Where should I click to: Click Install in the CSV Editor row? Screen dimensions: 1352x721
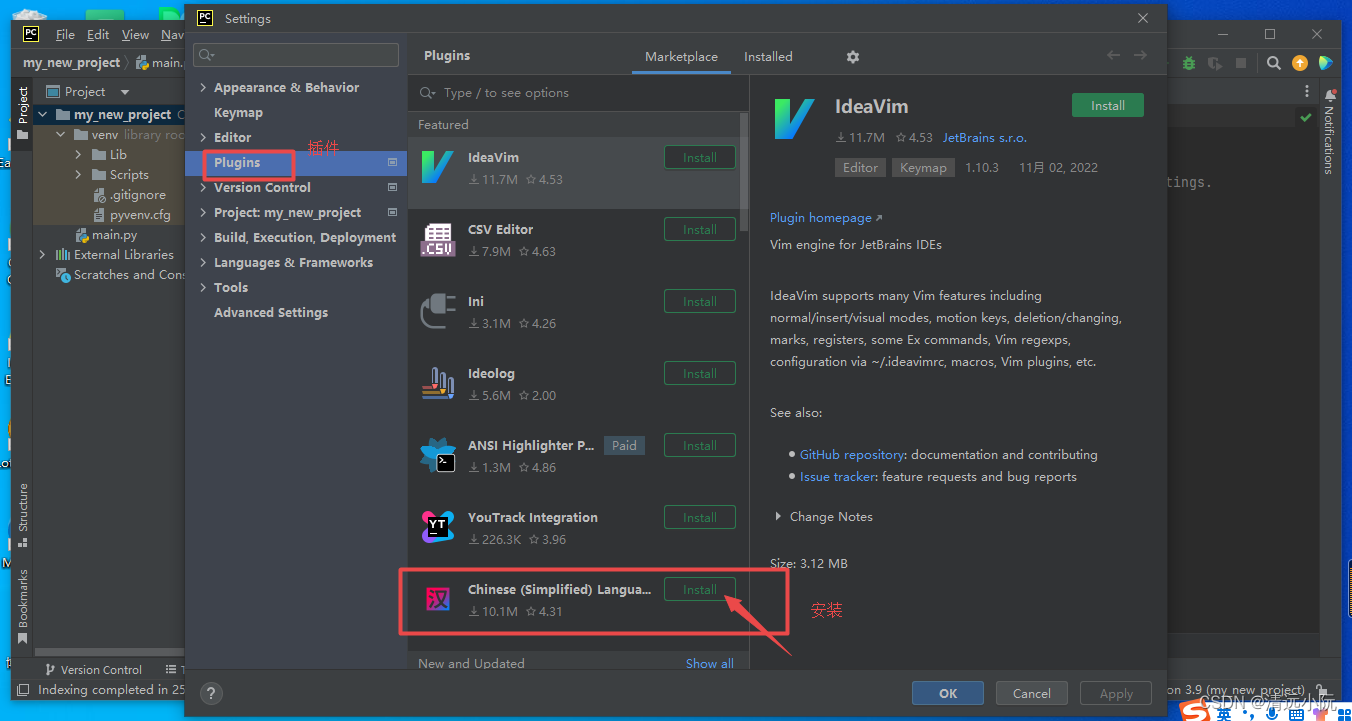[700, 230]
